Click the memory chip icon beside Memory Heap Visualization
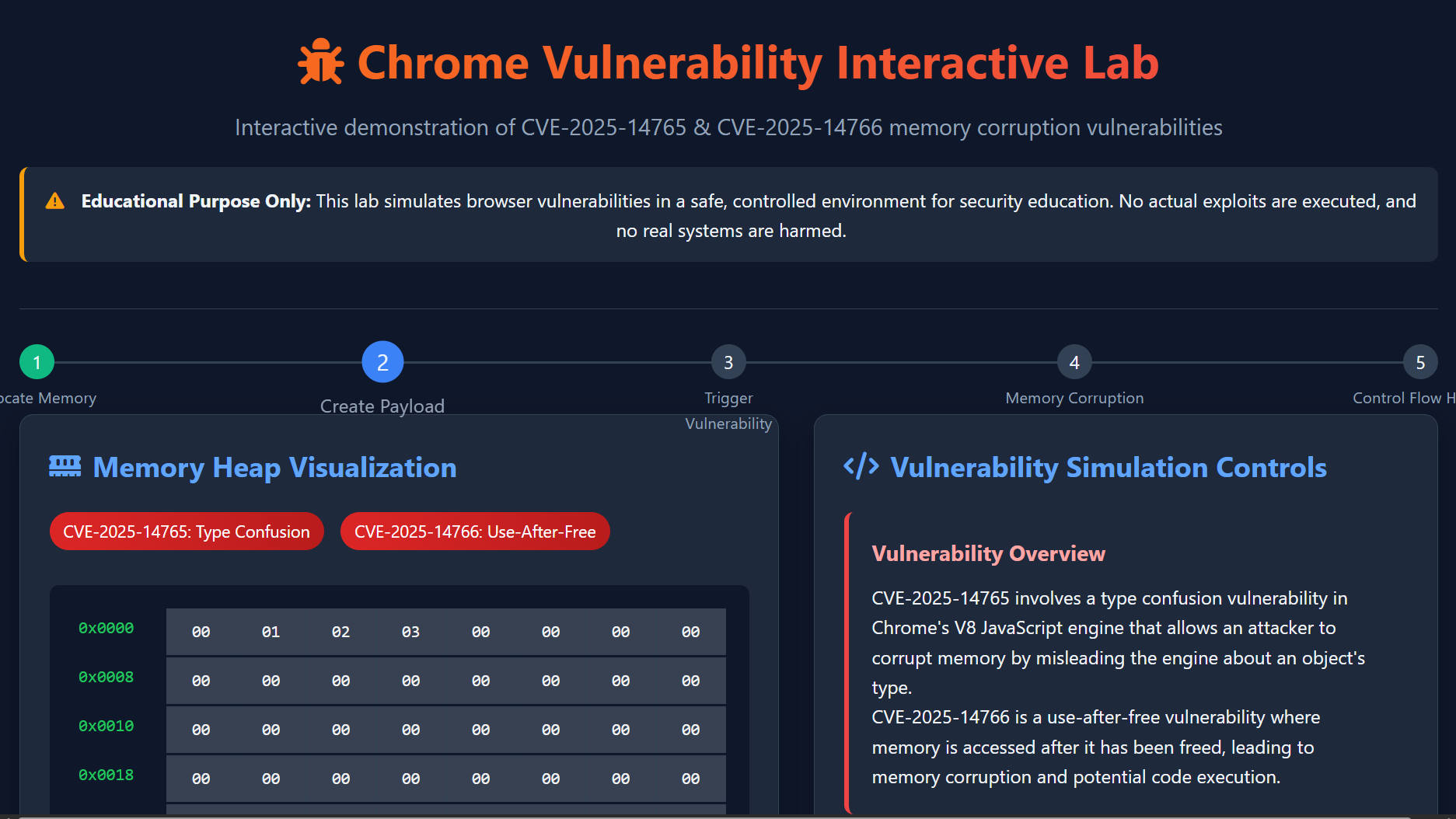This screenshot has width=1456, height=819. click(65, 466)
